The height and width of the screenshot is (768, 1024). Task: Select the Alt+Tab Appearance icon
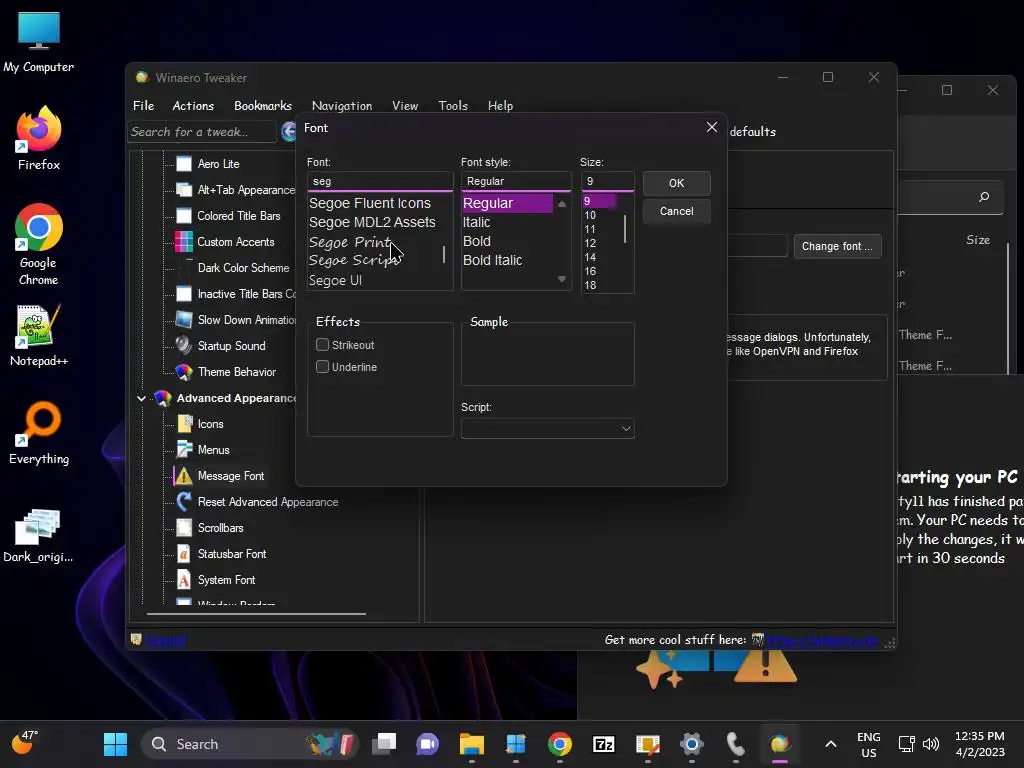[x=184, y=190]
